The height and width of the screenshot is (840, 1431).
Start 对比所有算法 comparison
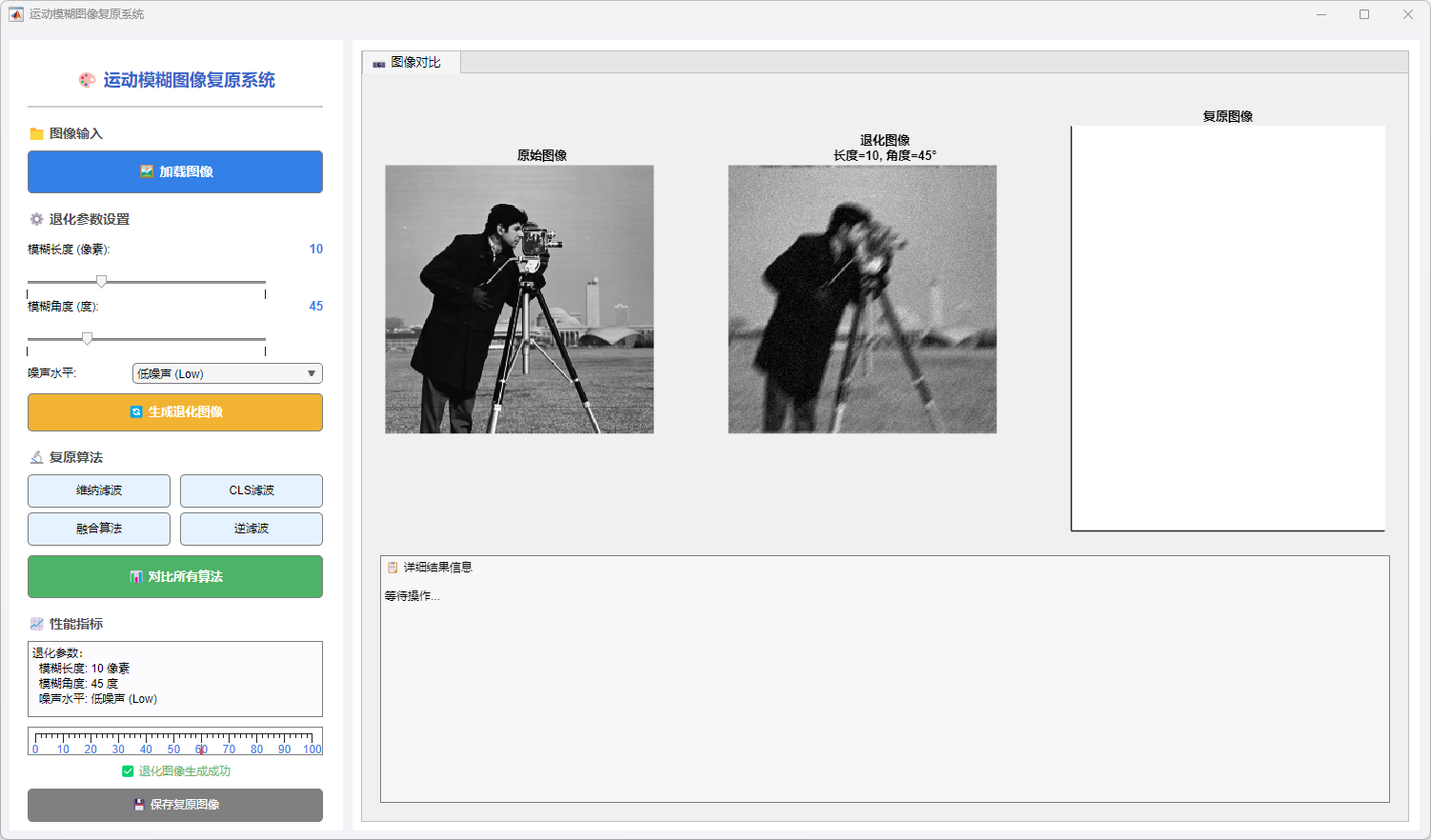pyautogui.click(x=175, y=577)
